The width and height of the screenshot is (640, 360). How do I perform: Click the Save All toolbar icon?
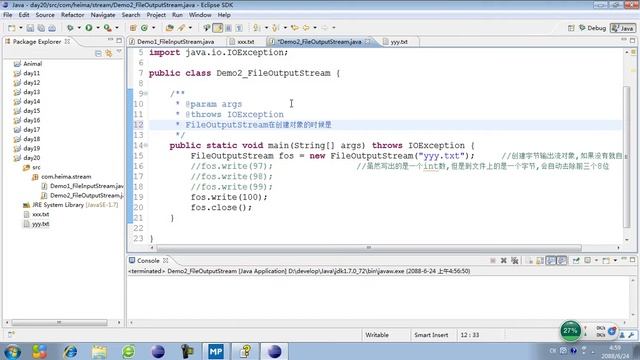pyautogui.click(x=41, y=28)
